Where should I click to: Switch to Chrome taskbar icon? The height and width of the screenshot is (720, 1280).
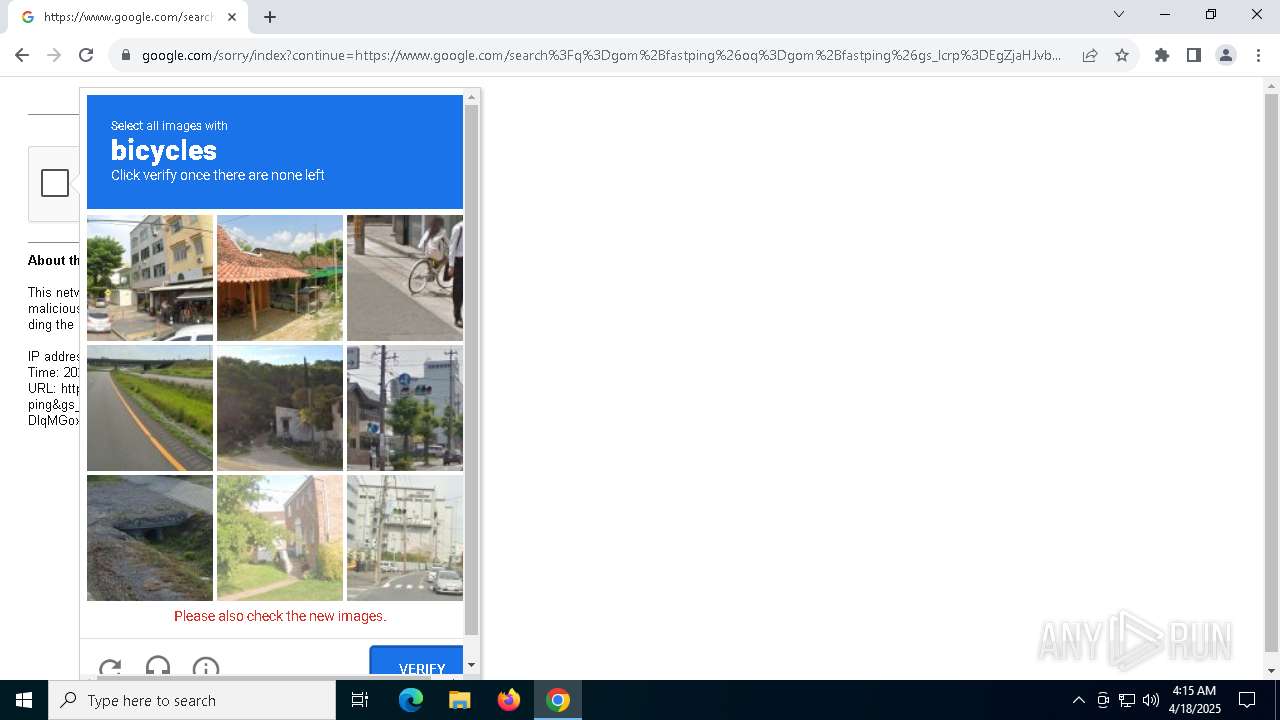(x=558, y=700)
